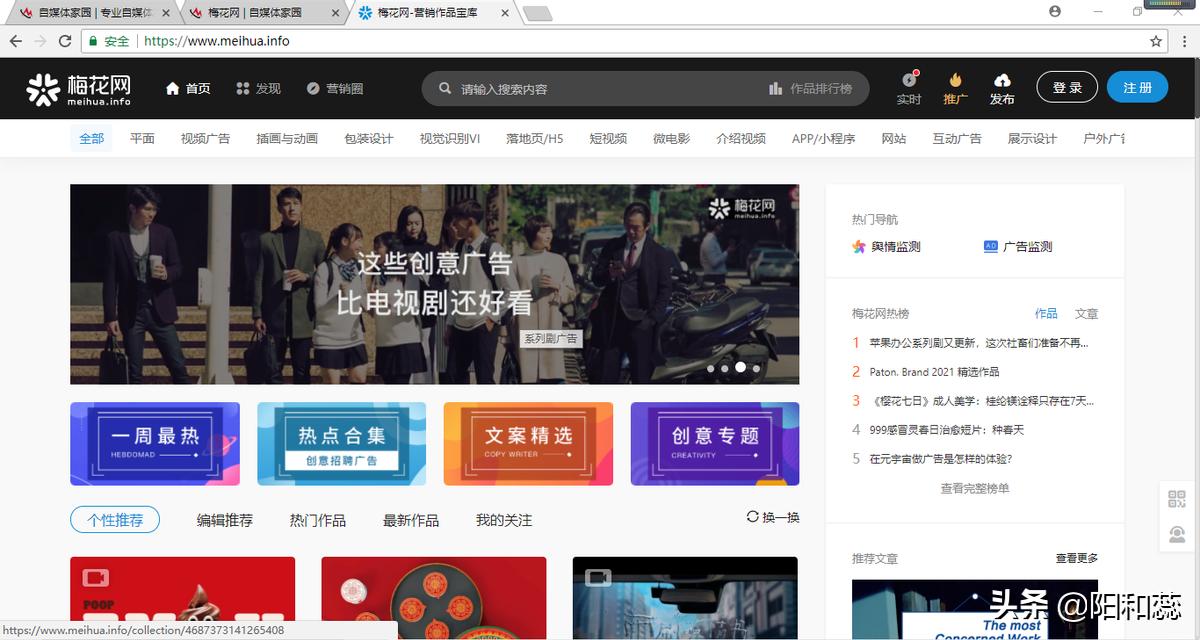The width and height of the screenshot is (1200, 640).
Task: Switch to the 文章 tab in 梅花网热榜
Action: point(1086,313)
